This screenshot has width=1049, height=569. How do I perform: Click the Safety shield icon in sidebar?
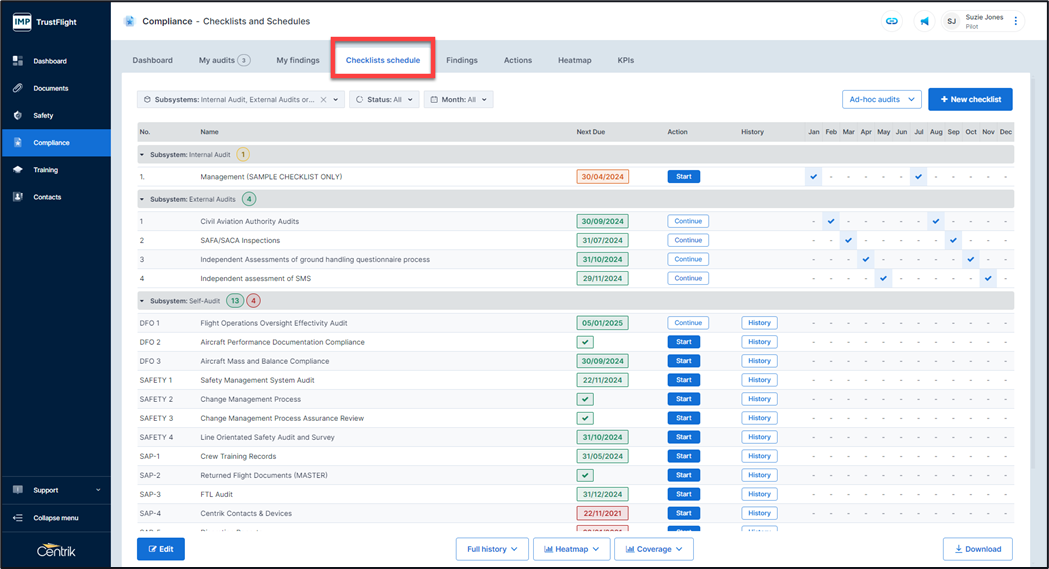[18, 115]
